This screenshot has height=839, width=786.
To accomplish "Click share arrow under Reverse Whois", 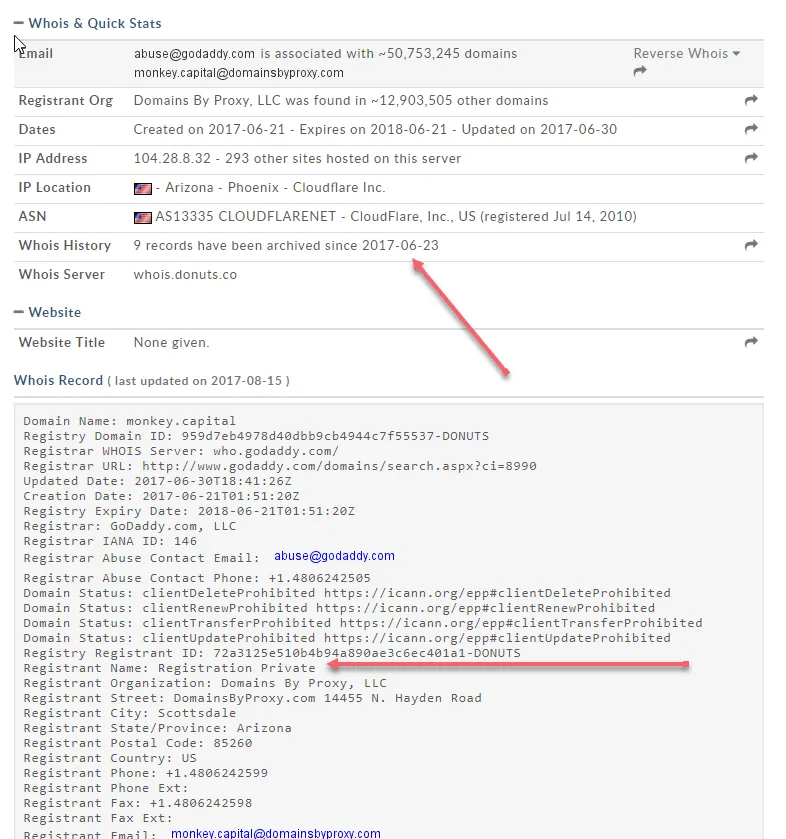I will 640,71.
